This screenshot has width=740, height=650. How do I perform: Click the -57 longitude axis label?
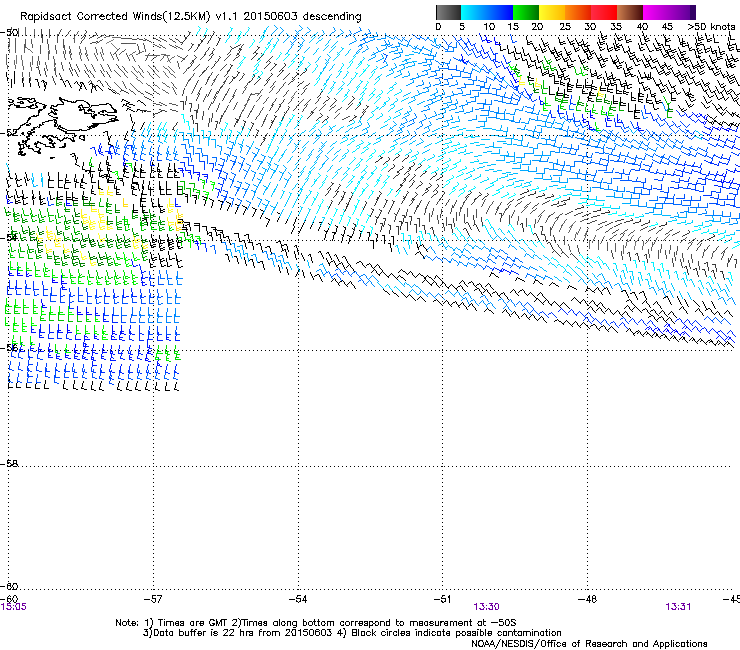point(153,599)
